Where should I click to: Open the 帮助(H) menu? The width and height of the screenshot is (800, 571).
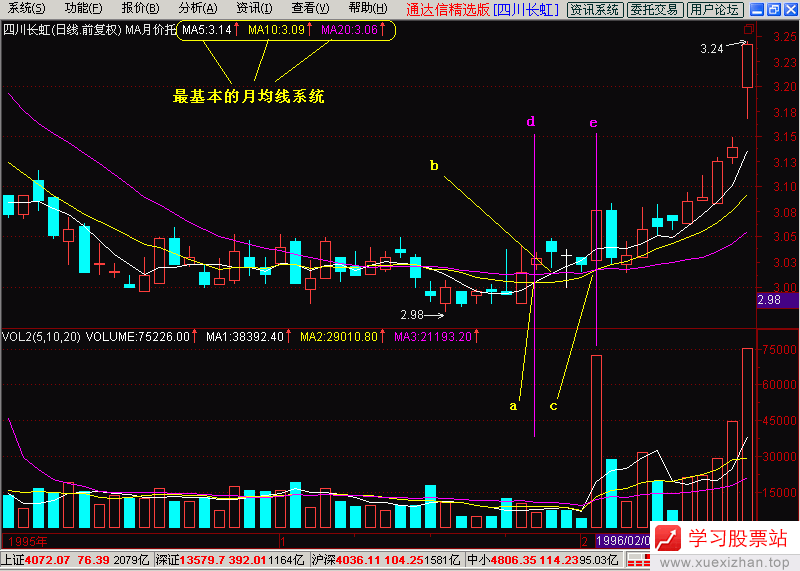368,9
